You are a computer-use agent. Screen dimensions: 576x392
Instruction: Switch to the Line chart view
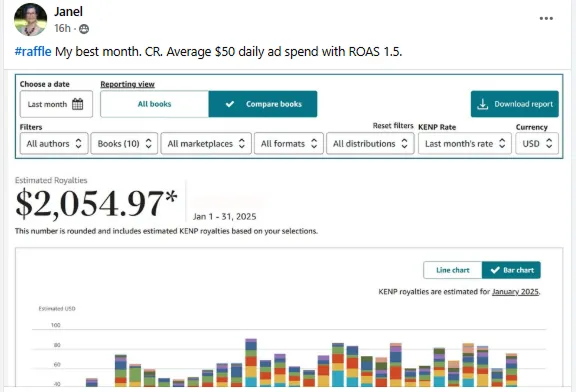pos(453,270)
